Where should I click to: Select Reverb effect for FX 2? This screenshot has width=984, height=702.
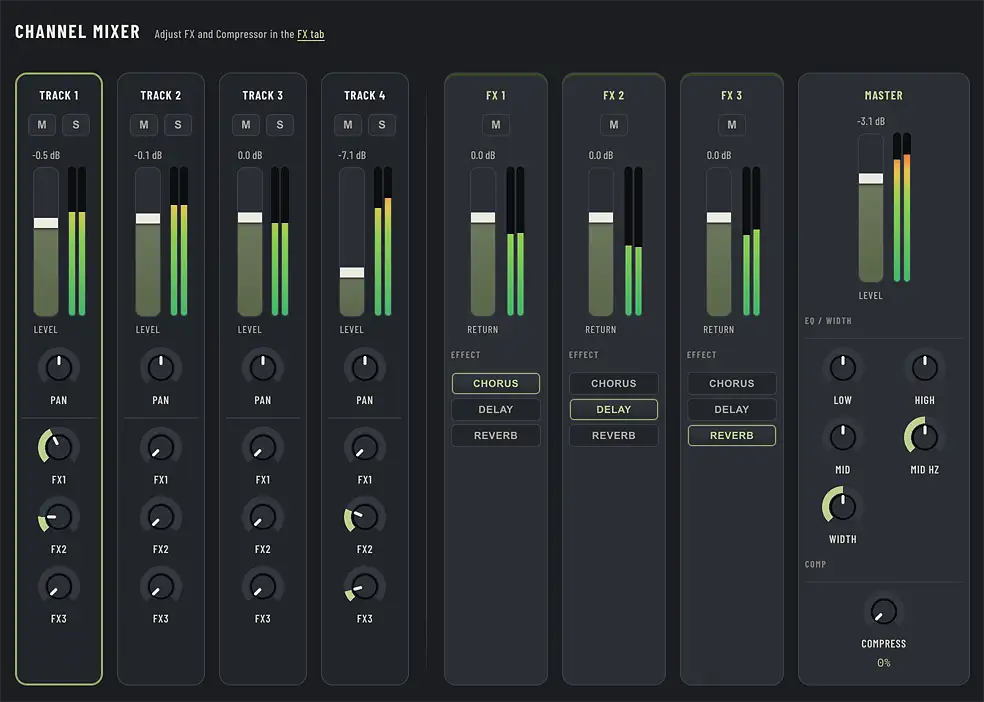pos(614,435)
